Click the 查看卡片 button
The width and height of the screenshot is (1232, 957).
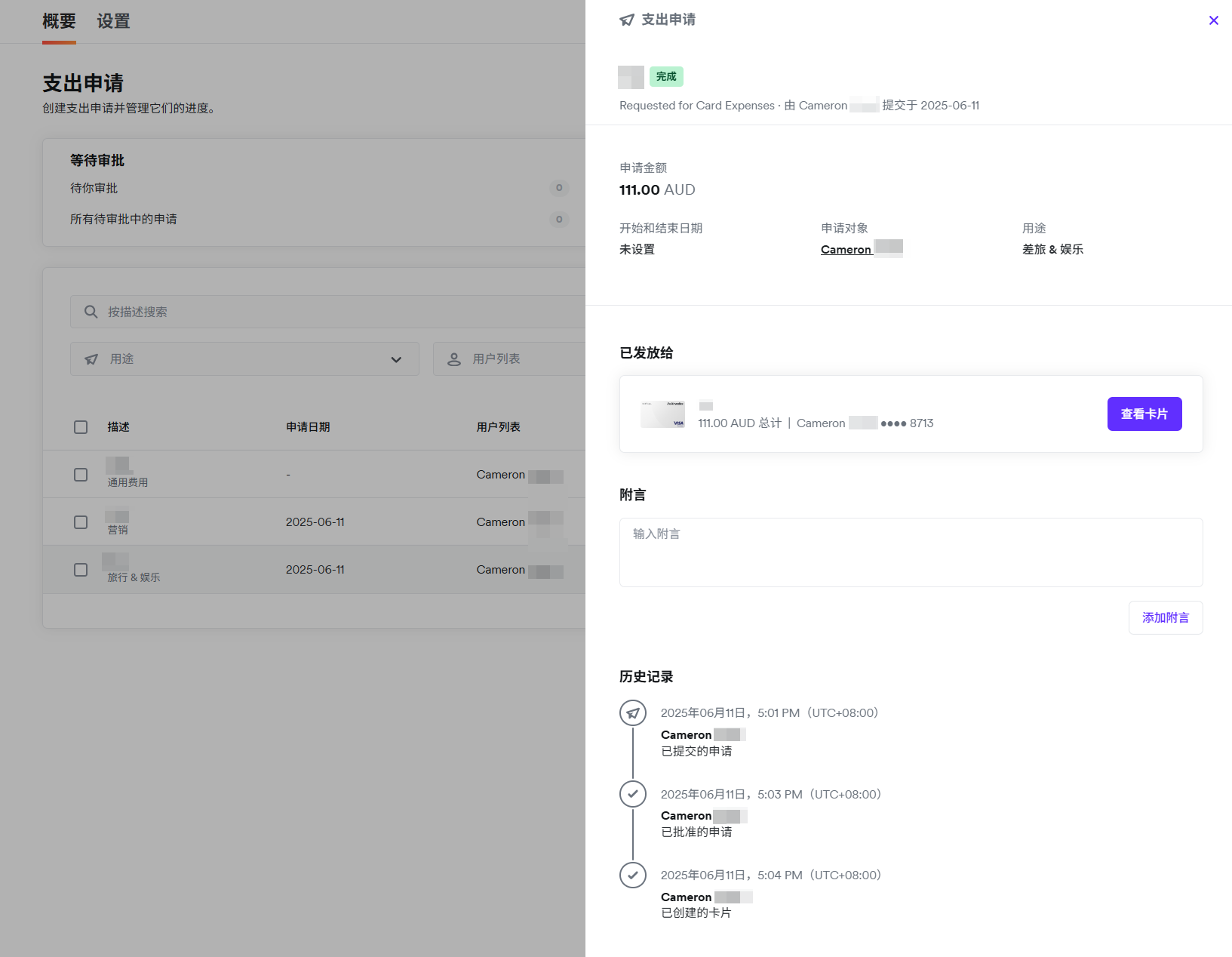click(1144, 414)
